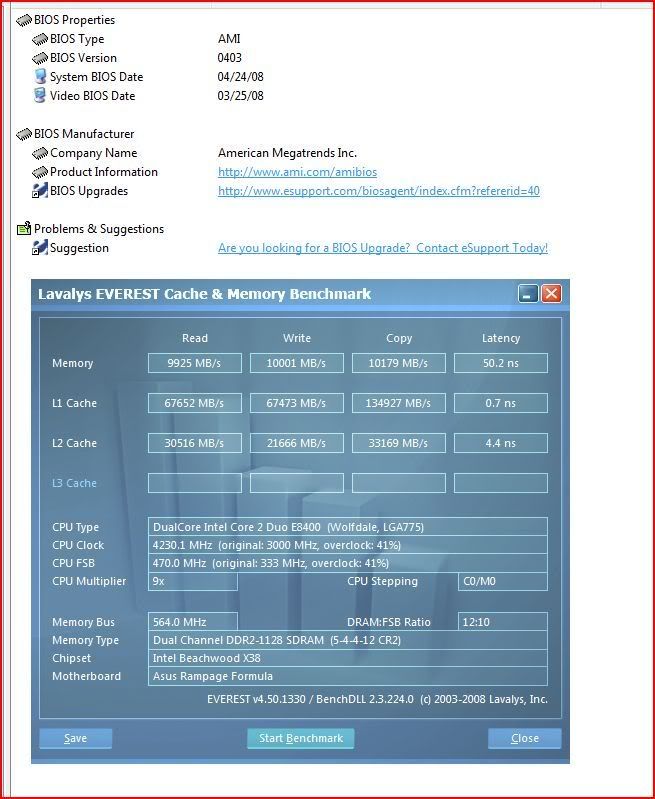Click the BIOS Type chip icon
The width and height of the screenshot is (655, 799).
[x=40, y=39]
